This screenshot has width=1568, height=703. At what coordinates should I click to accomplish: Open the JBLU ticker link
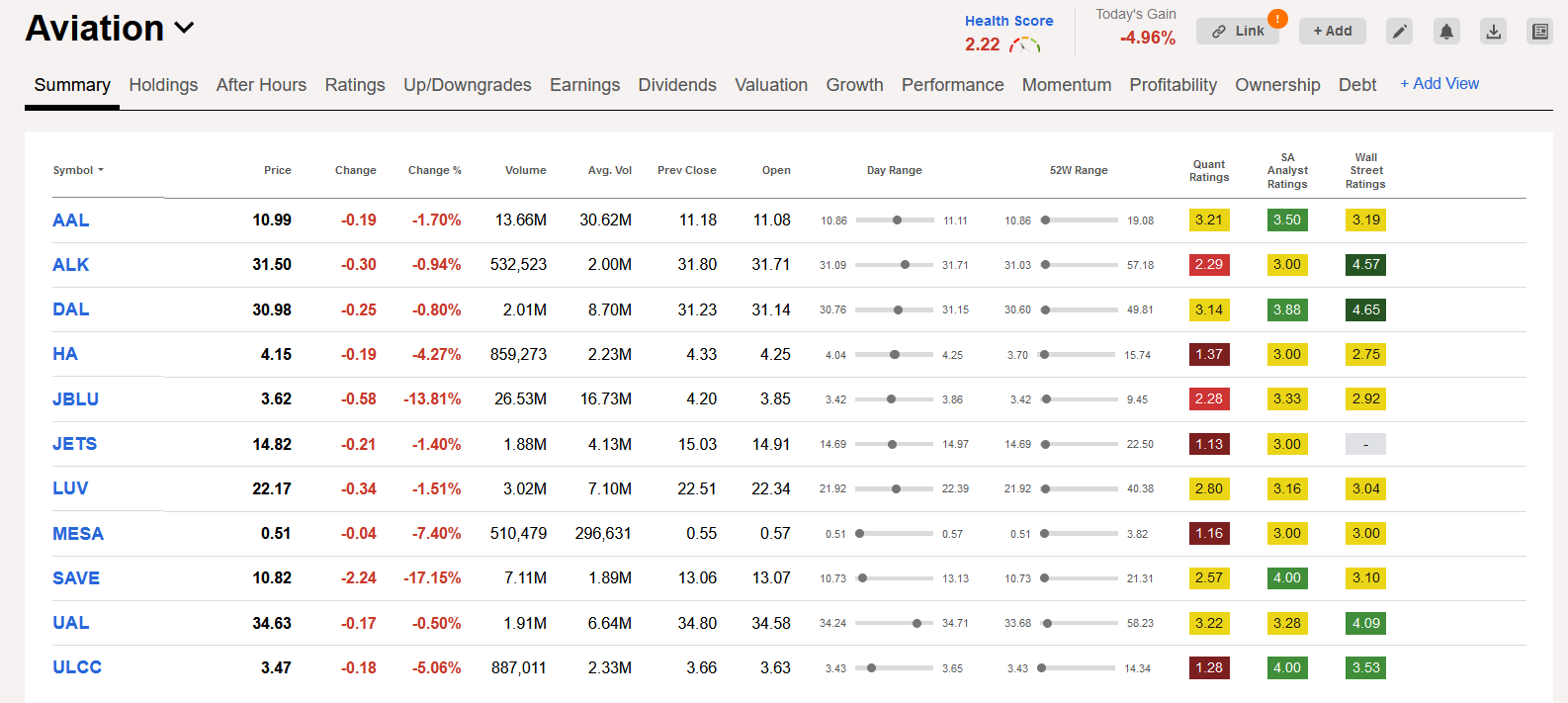click(x=75, y=399)
